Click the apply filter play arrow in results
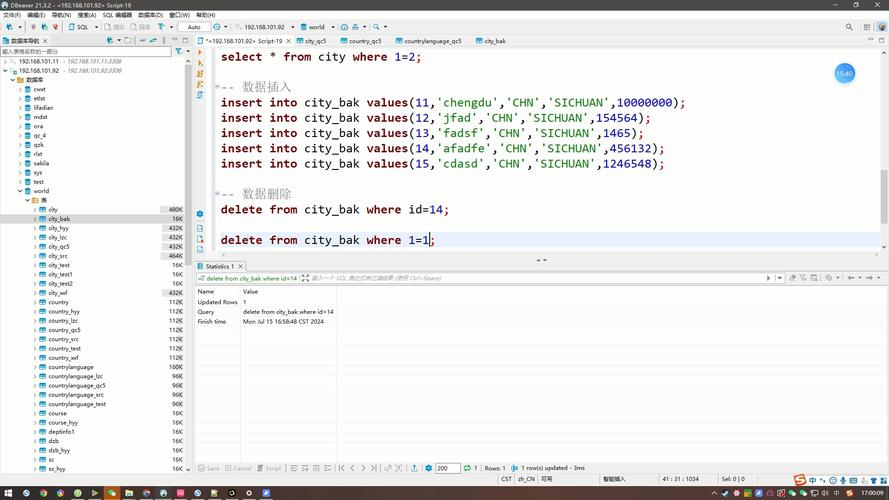This screenshot has width=889, height=500. (768, 278)
